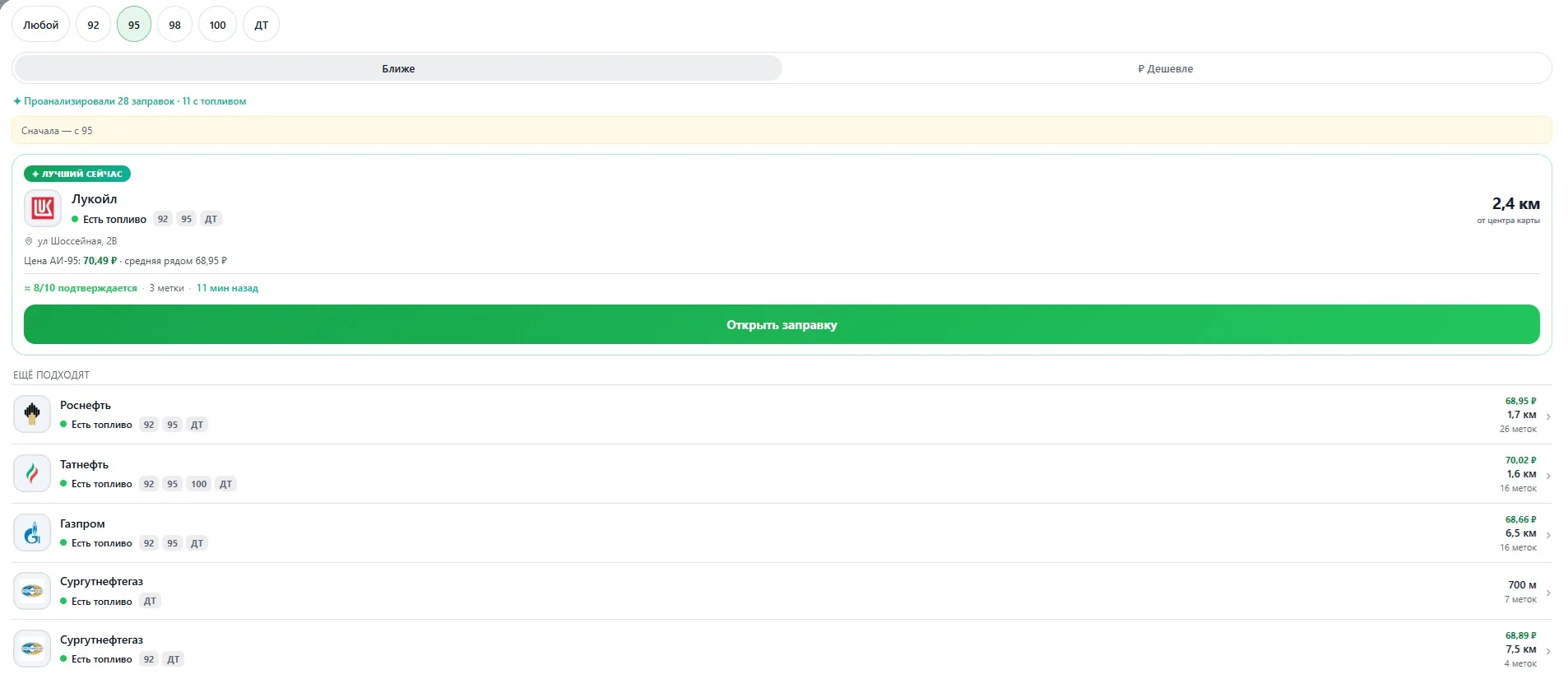Click the 4 меток count
Screen dimensions: 1568x679
pyautogui.click(x=1520, y=663)
